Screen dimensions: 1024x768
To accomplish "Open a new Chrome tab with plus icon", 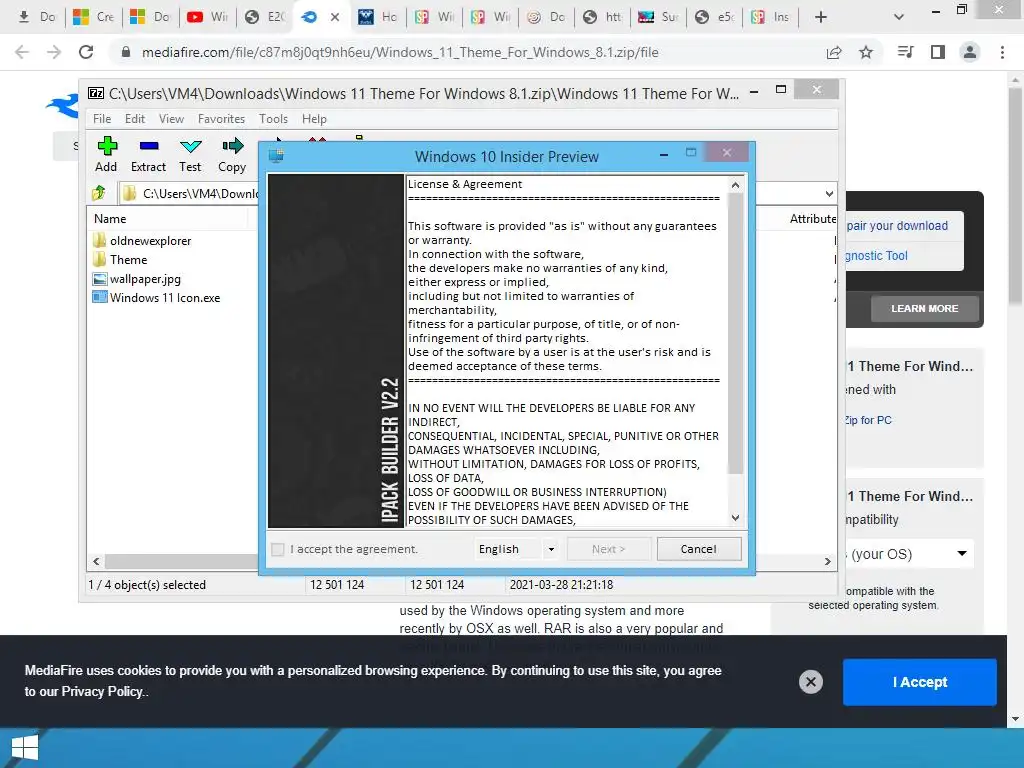I will coord(821,17).
